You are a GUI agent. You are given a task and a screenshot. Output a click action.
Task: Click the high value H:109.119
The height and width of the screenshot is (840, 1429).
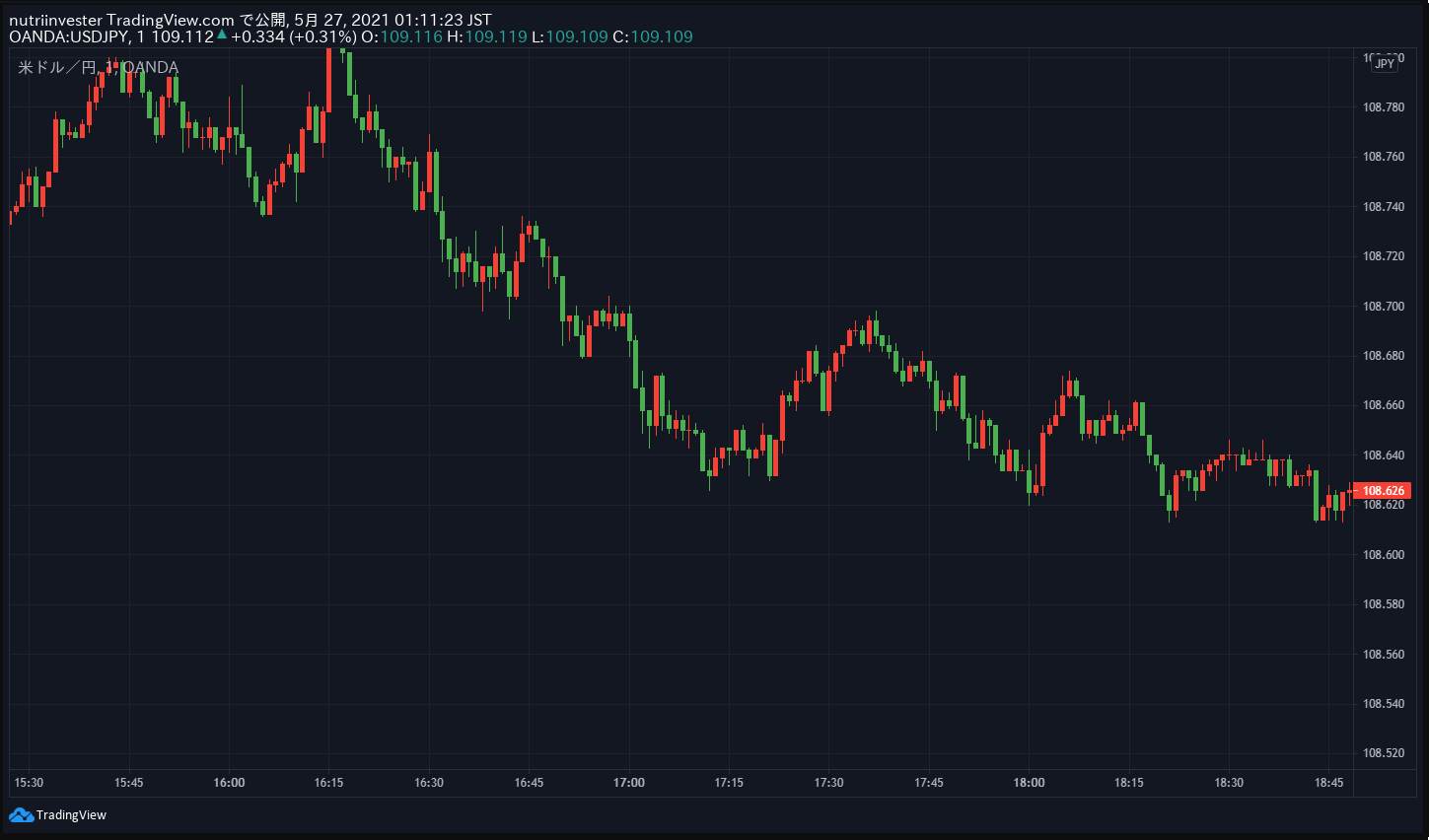pyautogui.click(x=487, y=36)
